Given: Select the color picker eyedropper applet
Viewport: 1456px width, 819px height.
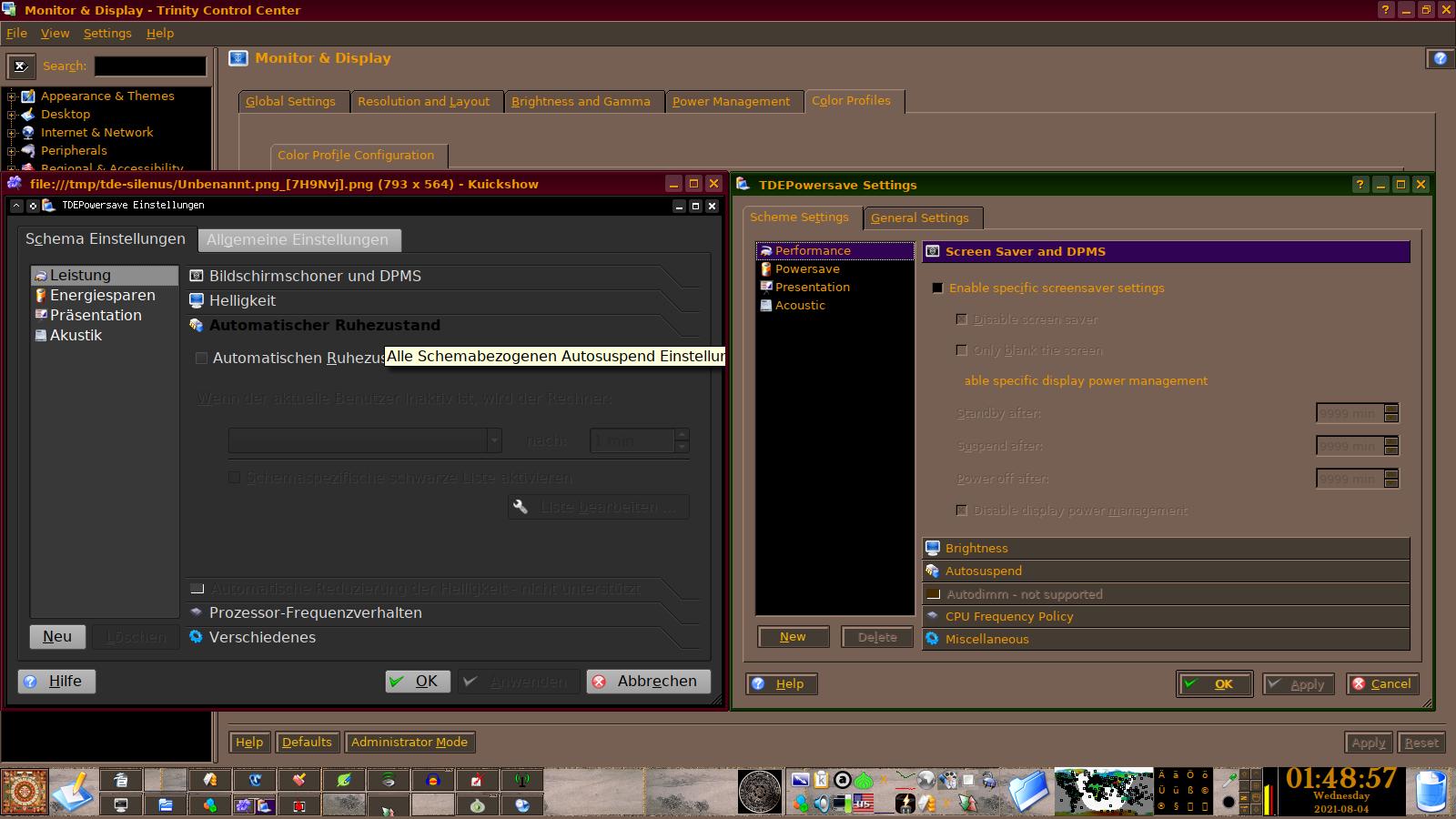Looking at the screenshot, I should click(x=1229, y=780).
